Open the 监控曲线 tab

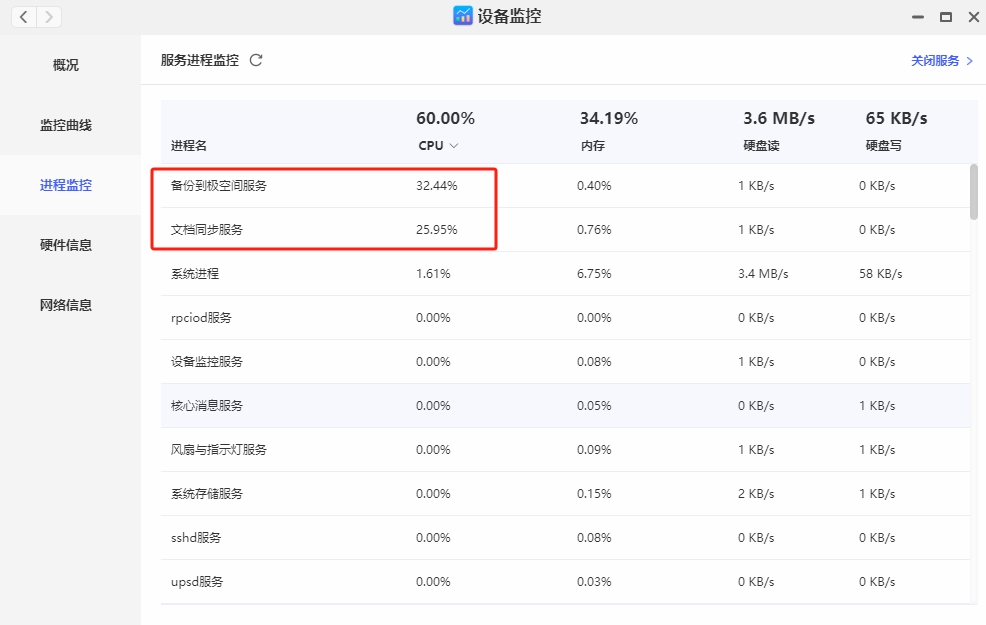66,125
